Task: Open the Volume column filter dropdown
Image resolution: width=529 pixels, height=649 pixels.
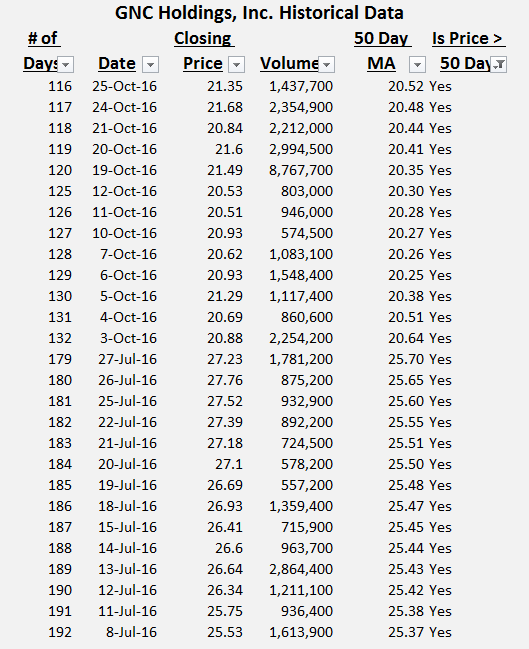Action: 327,65
